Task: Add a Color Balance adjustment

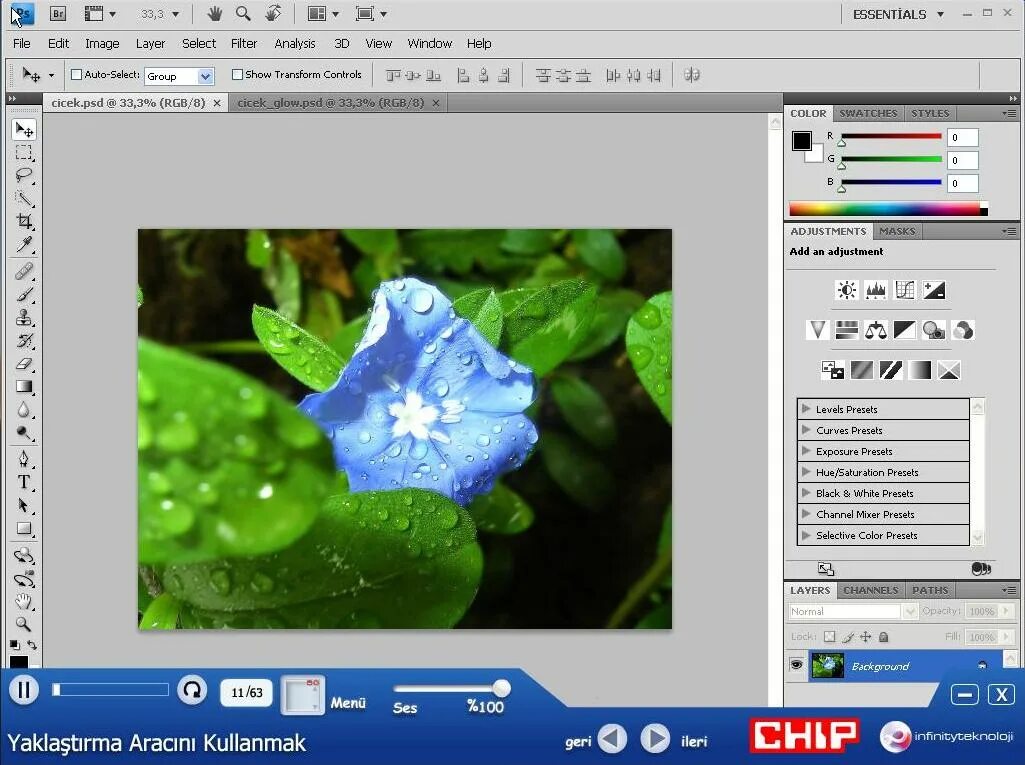Action: pyautogui.click(x=876, y=330)
